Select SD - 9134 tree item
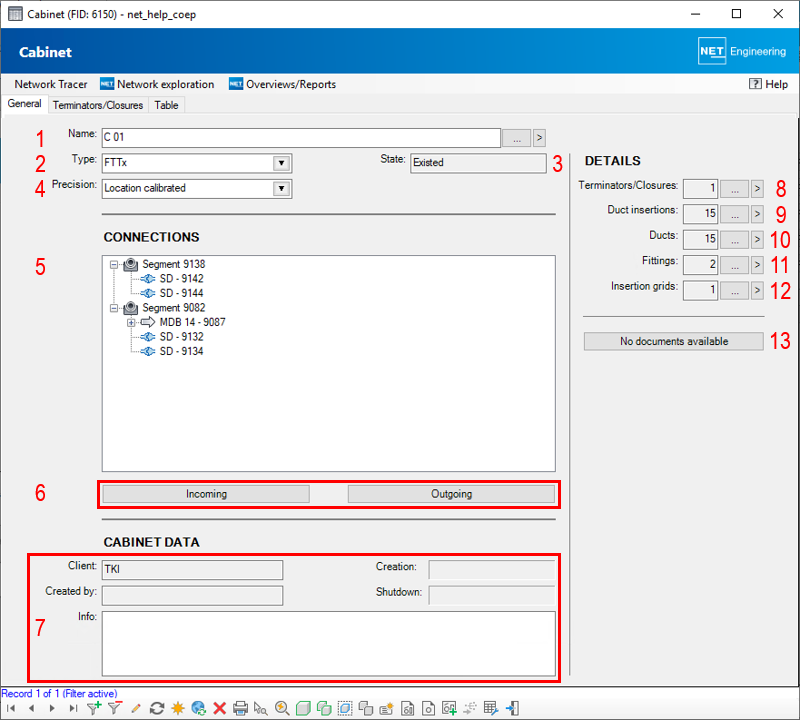800x720 pixels. (x=181, y=352)
